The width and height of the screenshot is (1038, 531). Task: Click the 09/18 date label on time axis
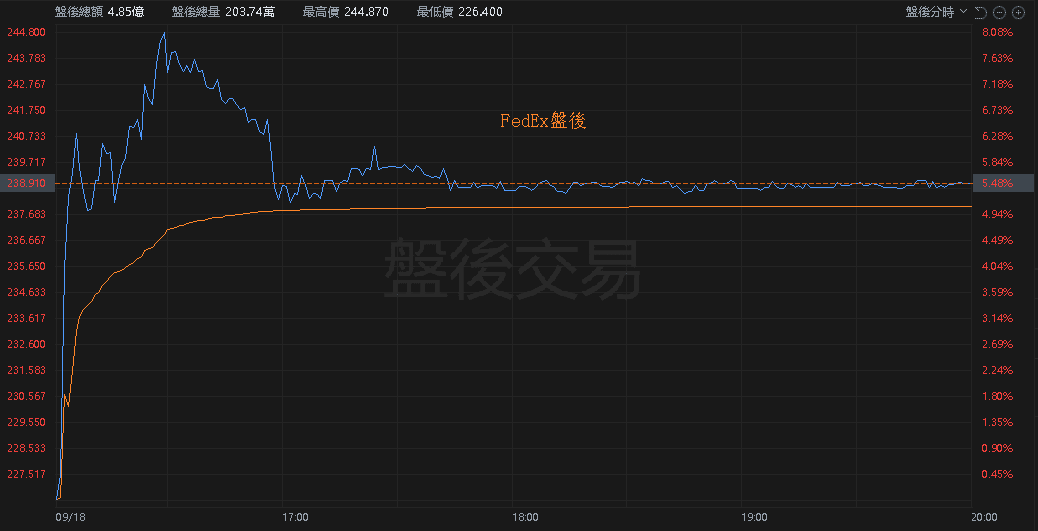click(x=70, y=516)
